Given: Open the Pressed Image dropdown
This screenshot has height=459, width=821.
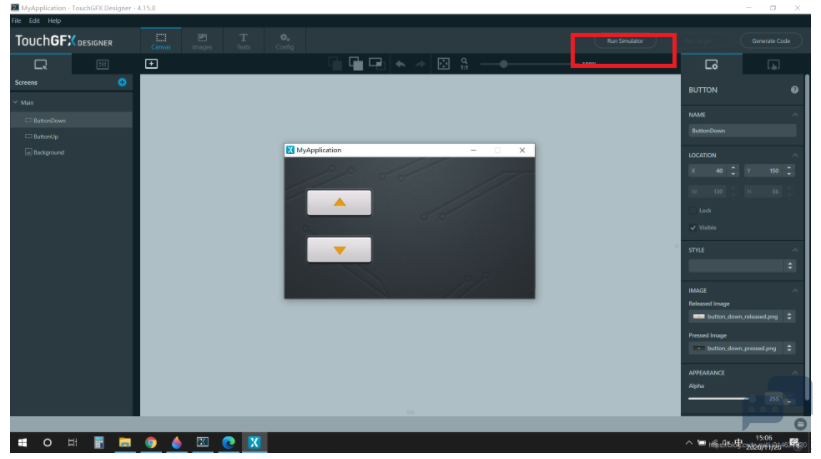Looking at the screenshot, I should 742,349.
